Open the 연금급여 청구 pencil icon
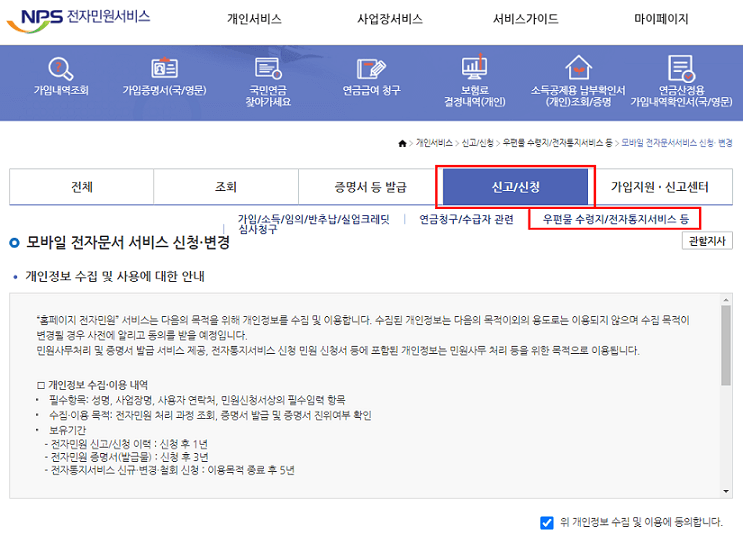The height and width of the screenshot is (544, 743). (372, 68)
